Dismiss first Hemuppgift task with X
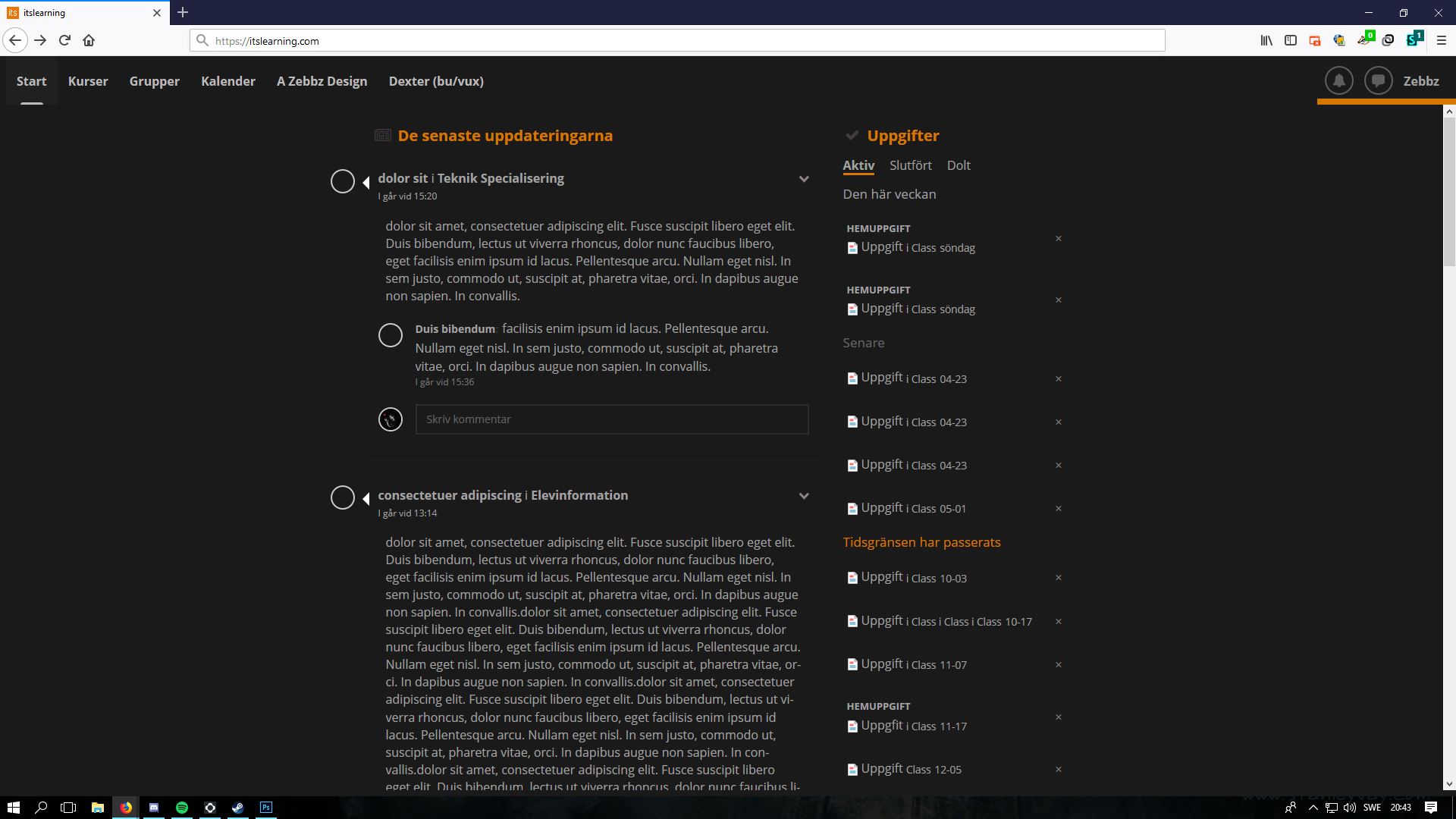The height and width of the screenshot is (819, 1456). tap(1058, 239)
